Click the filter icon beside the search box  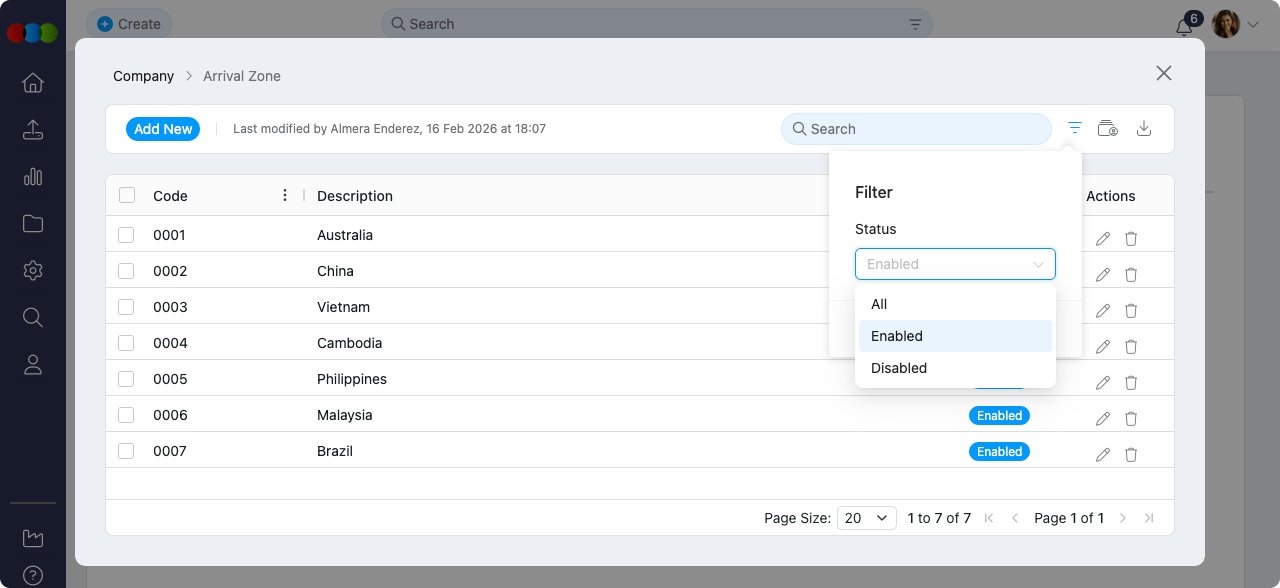[1075, 128]
